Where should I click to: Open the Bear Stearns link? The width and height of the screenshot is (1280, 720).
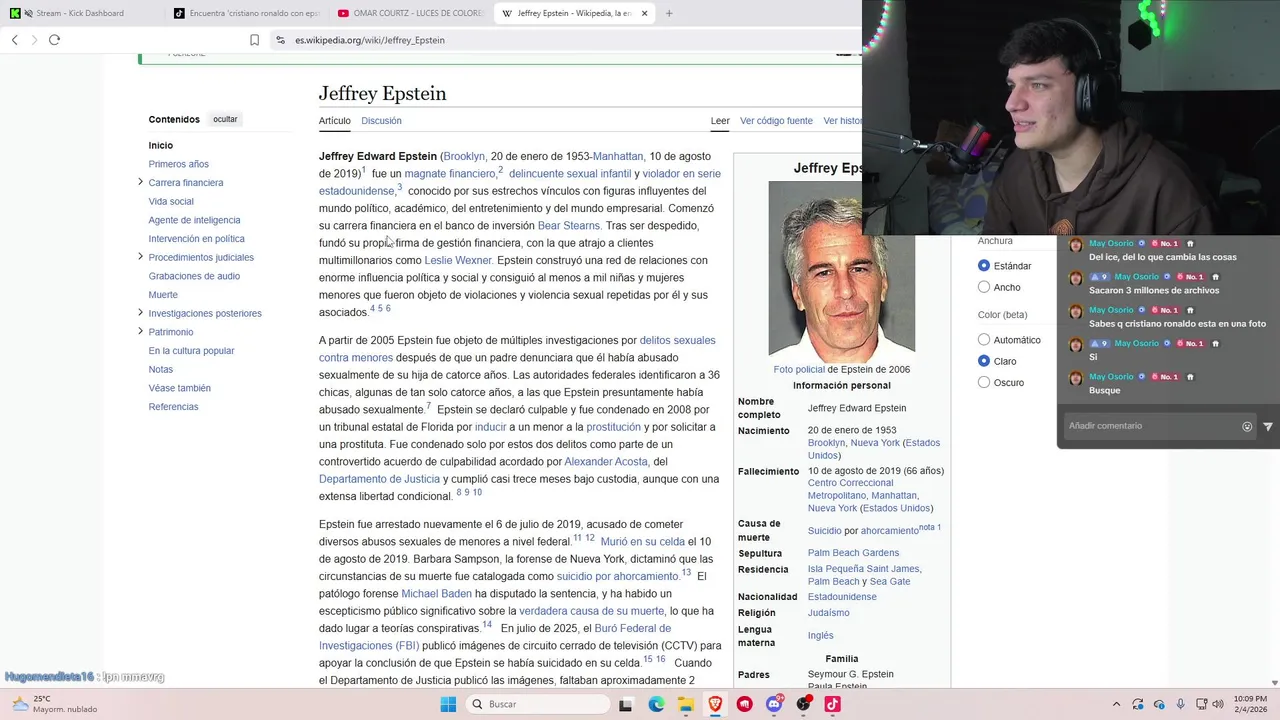pos(569,226)
